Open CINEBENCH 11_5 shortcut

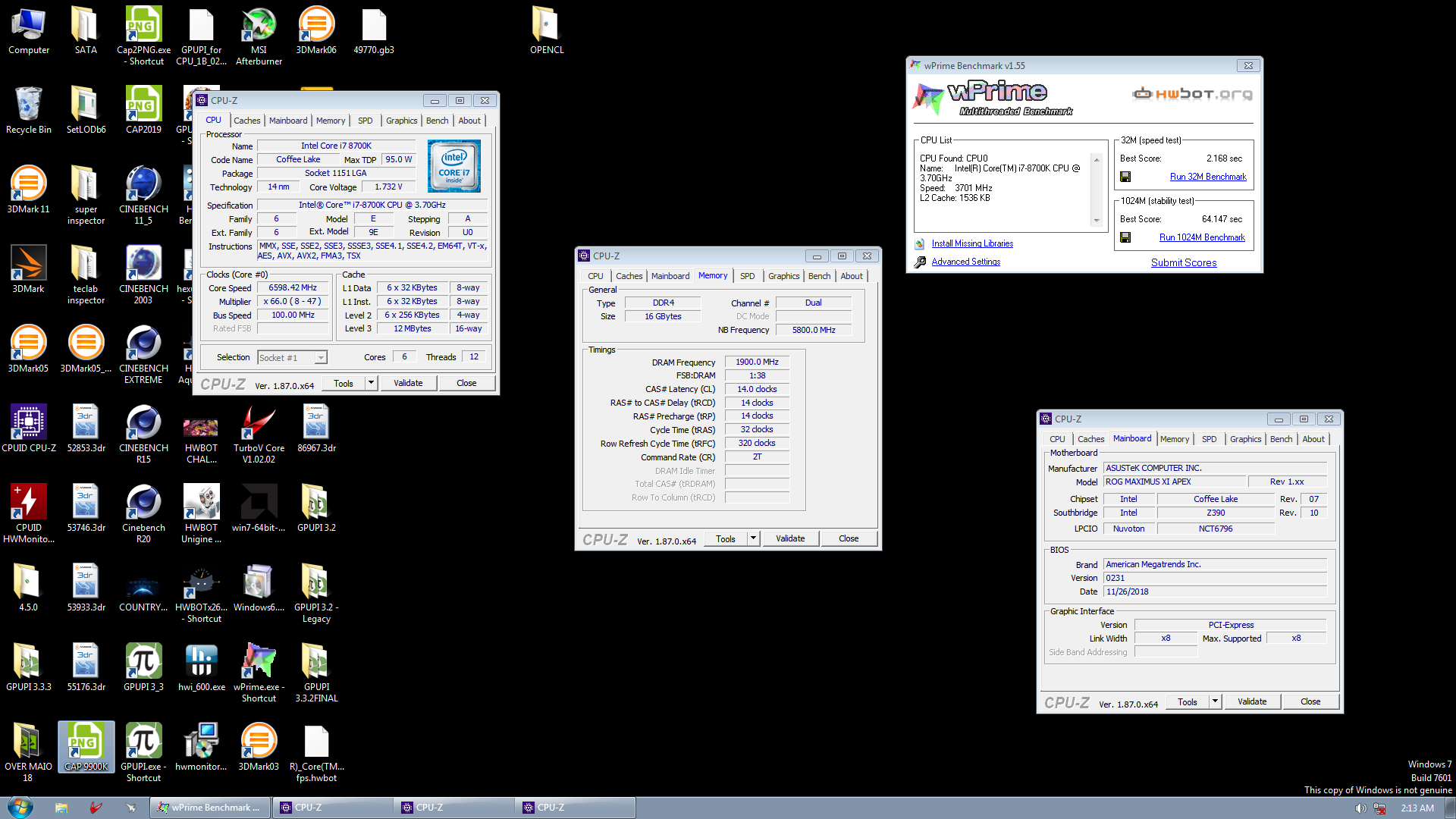point(143,196)
